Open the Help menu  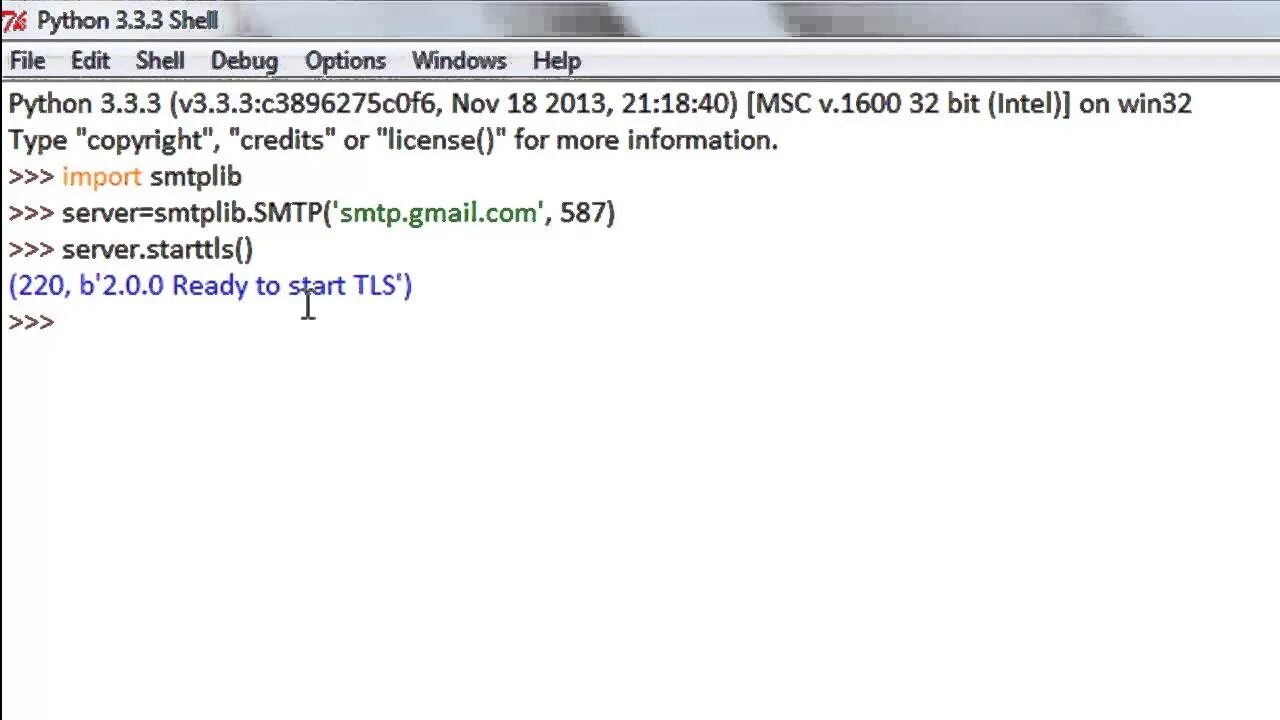click(x=556, y=61)
